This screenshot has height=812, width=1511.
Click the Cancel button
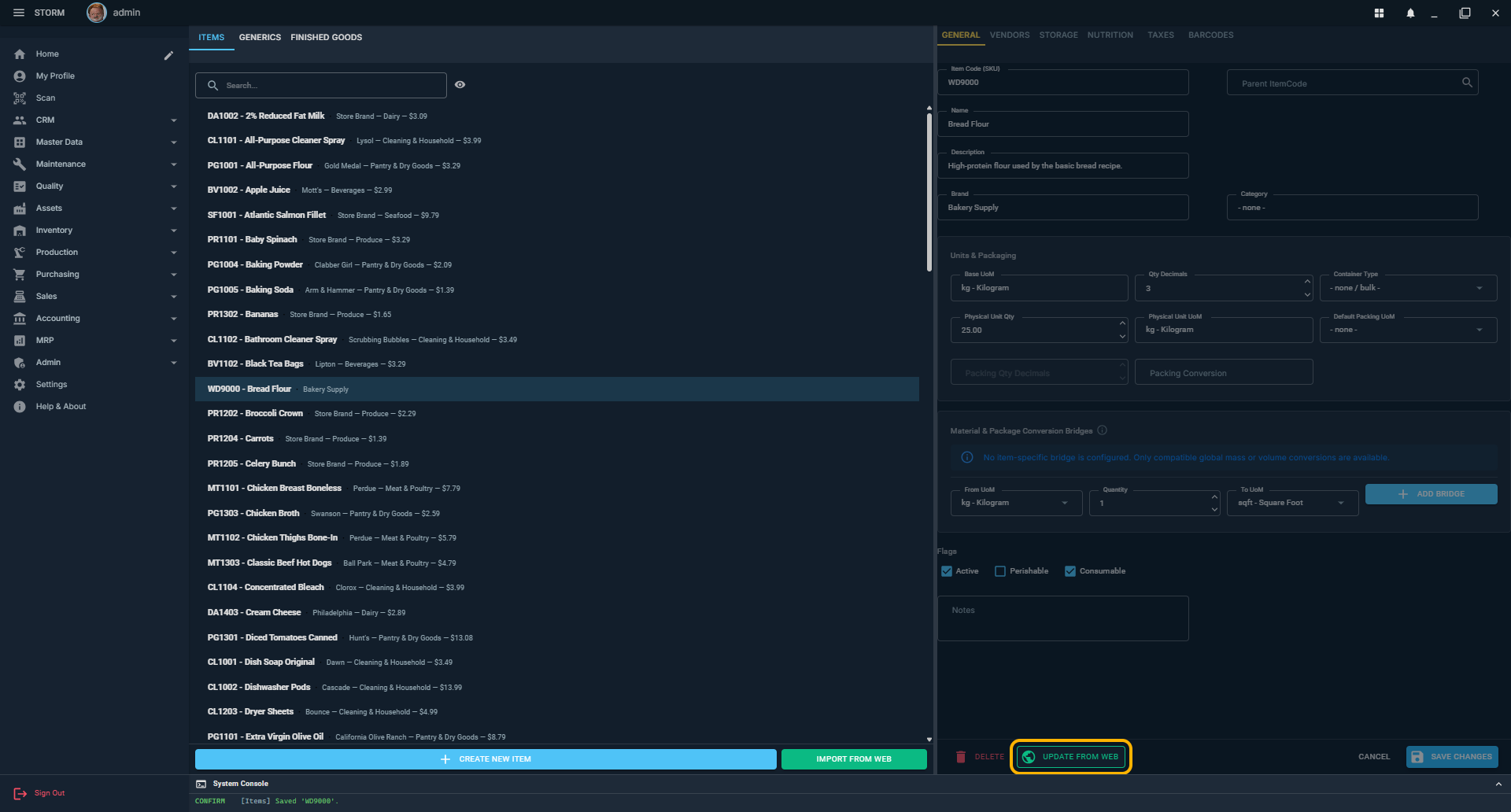(1374, 757)
